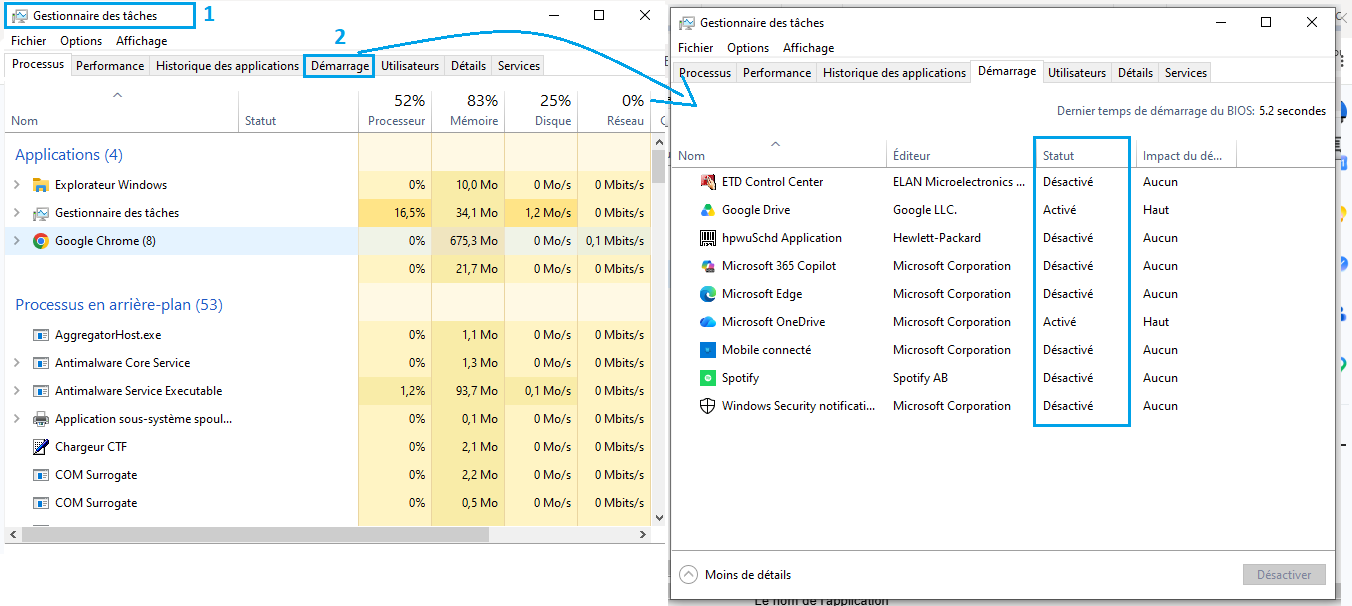Click the Microsoft Edge startup icon
The image size is (1352, 606).
pos(708,294)
